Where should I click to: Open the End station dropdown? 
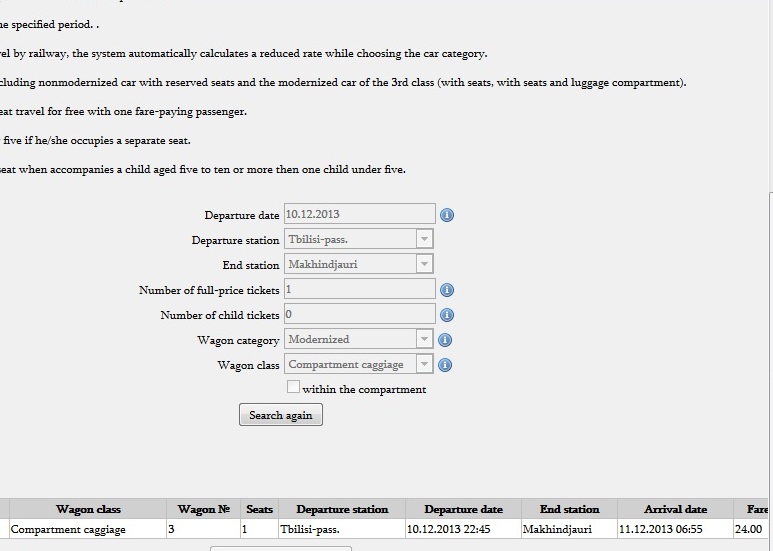coord(359,264)
